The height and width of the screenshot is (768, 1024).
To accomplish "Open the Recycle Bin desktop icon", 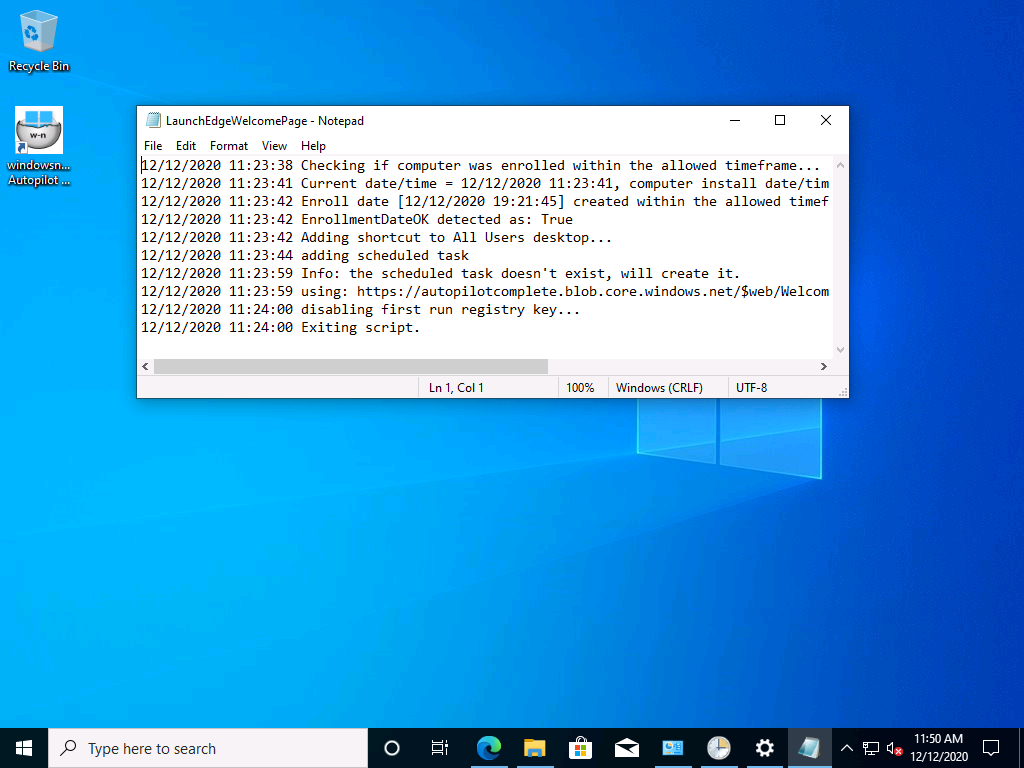I will tap(39, 41).
